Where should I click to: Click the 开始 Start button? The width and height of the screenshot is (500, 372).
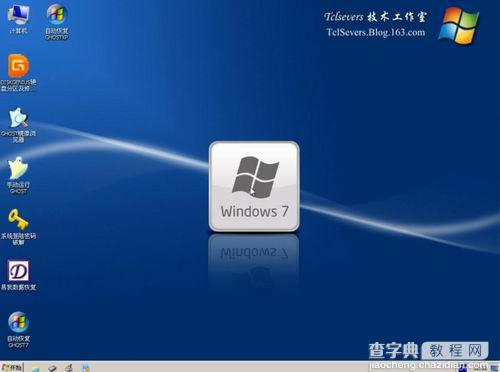(12, 367)
